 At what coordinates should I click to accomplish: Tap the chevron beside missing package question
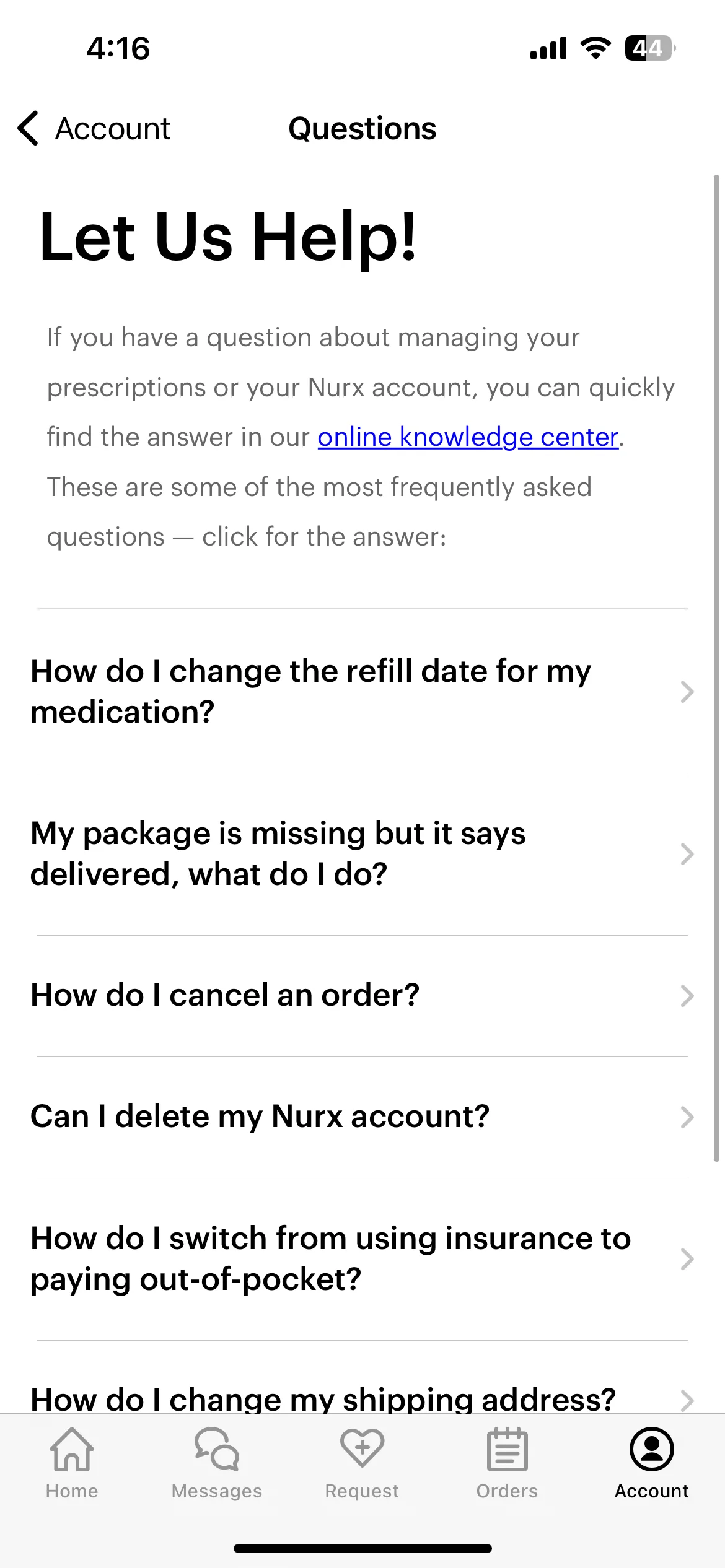[687, 854]
